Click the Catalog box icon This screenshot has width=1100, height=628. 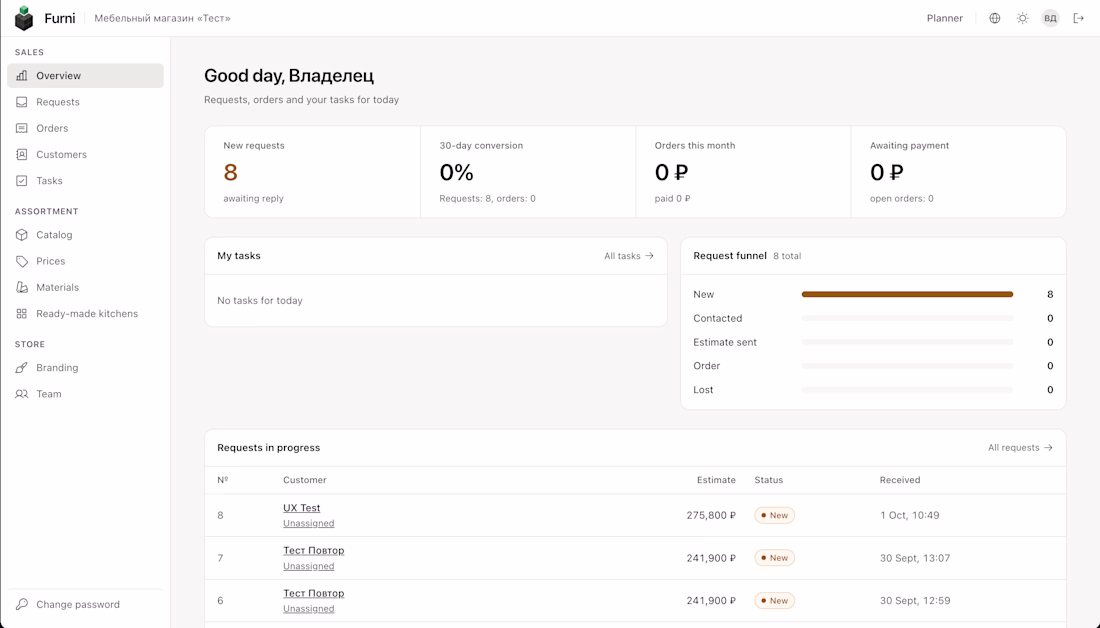point(22,235)
